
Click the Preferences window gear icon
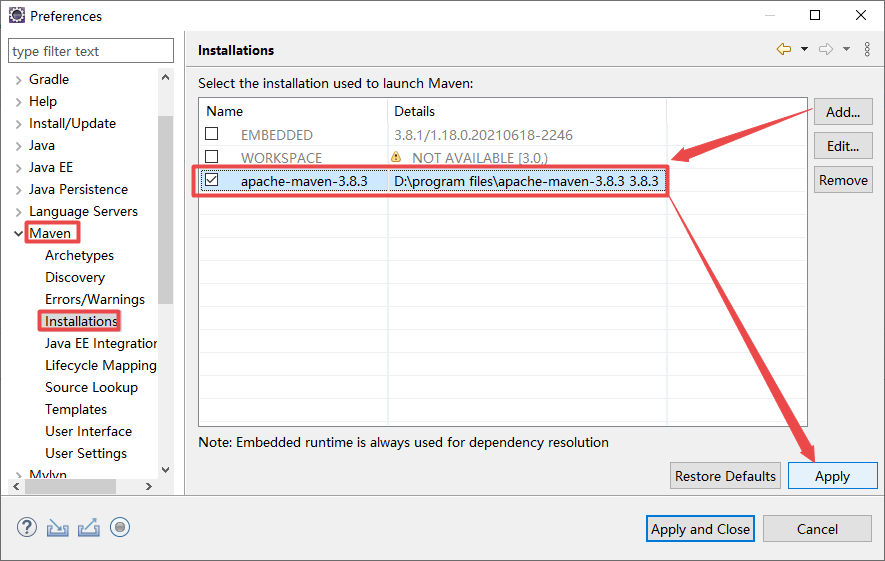[x=17, y=15]
